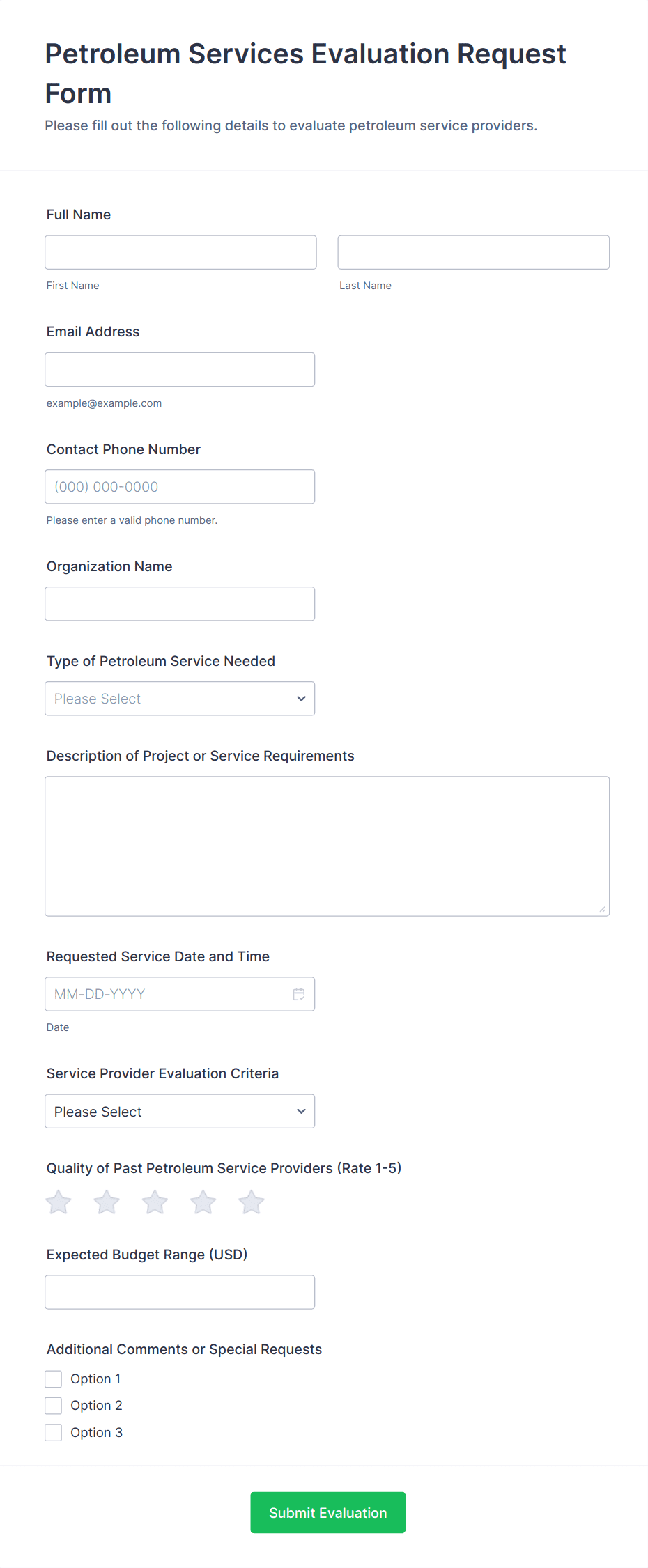648x1568 pixels.
Task: Expand Service Provider Evaluation Criteria dropdown
Action: (180, 1112)
